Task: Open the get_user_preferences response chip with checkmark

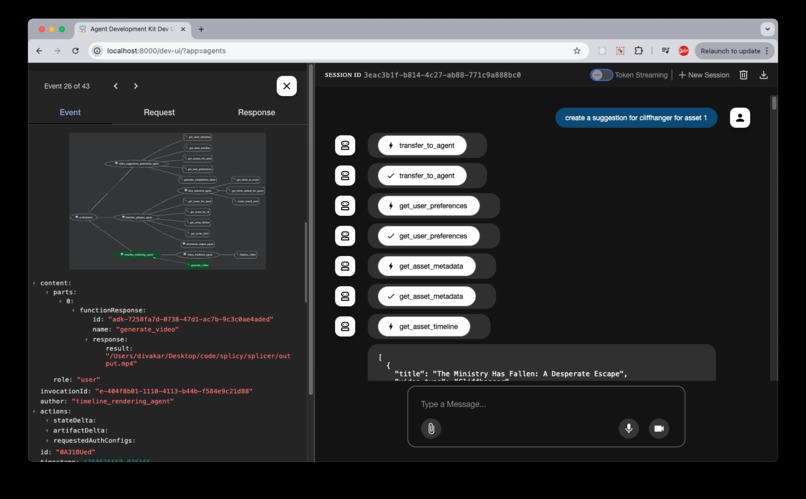Action: point(429,236)
